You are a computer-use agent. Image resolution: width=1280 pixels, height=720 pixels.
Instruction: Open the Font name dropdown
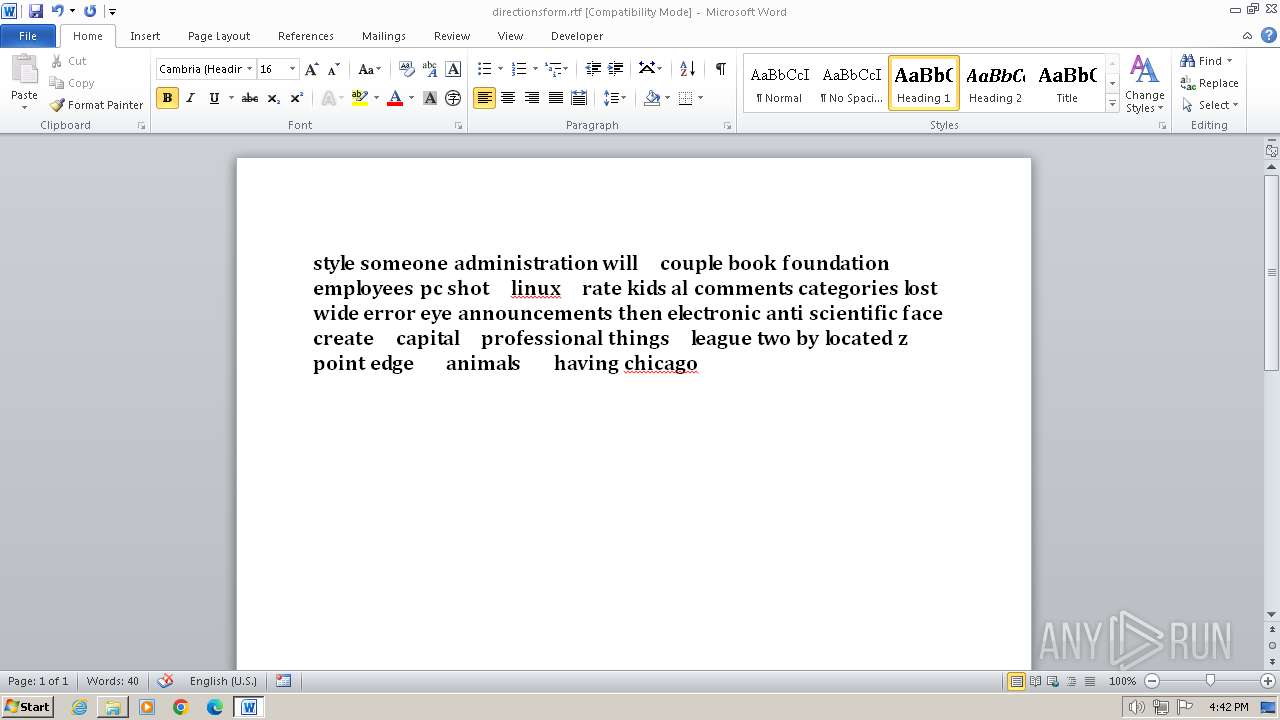[249, 69]
